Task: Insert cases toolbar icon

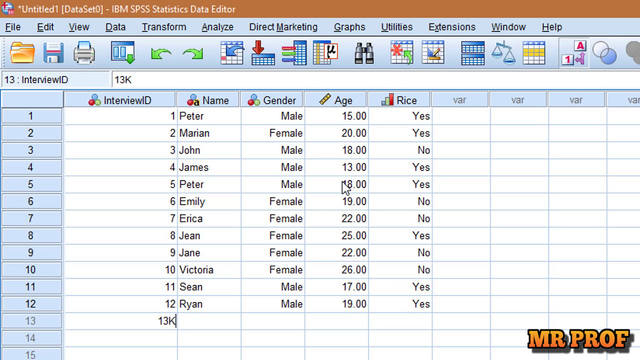Action: pos(402,52)
